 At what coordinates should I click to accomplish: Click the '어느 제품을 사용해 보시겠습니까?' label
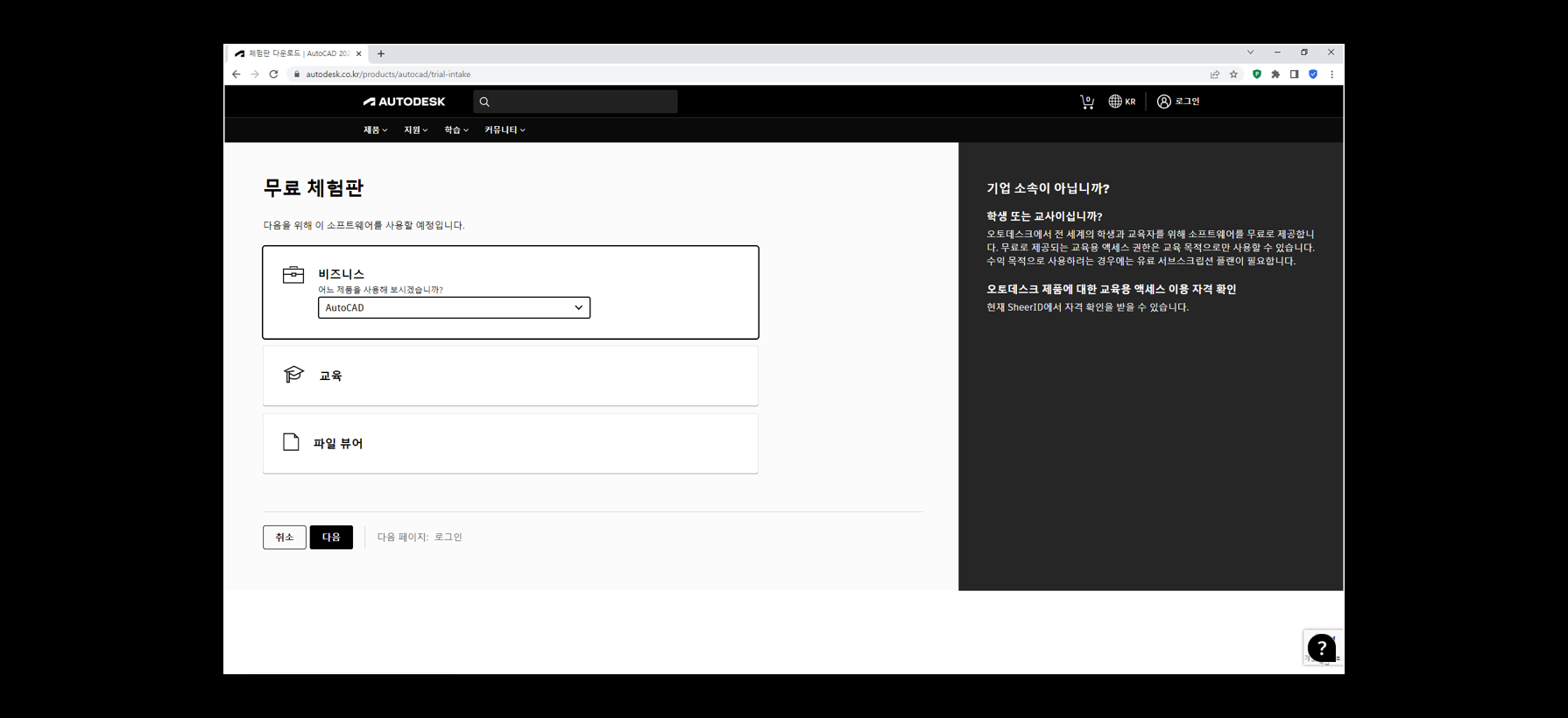click(380, 290)
